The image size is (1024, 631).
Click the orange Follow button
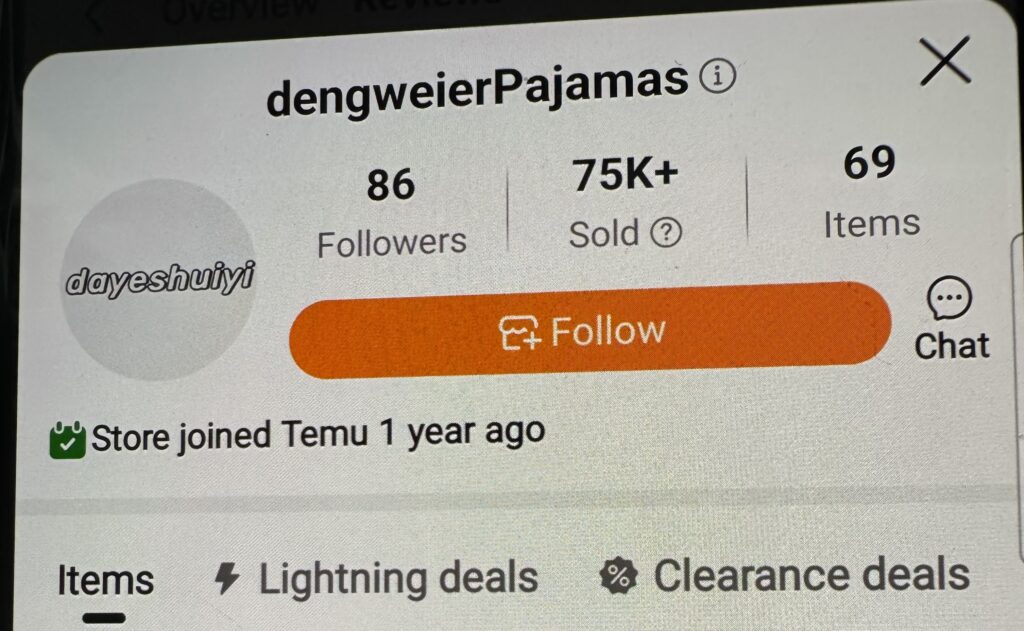590,330
